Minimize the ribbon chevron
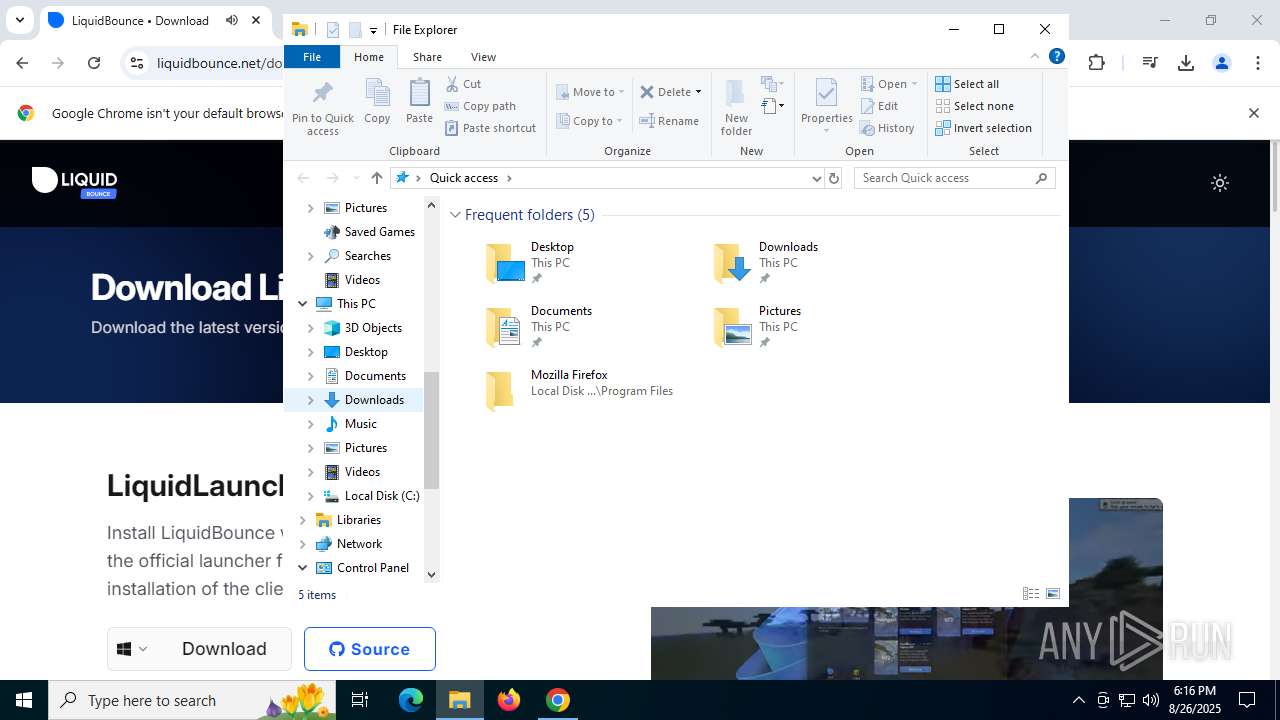The height and width of the screenshot is (720, 1280). [x=1035, y=57]
